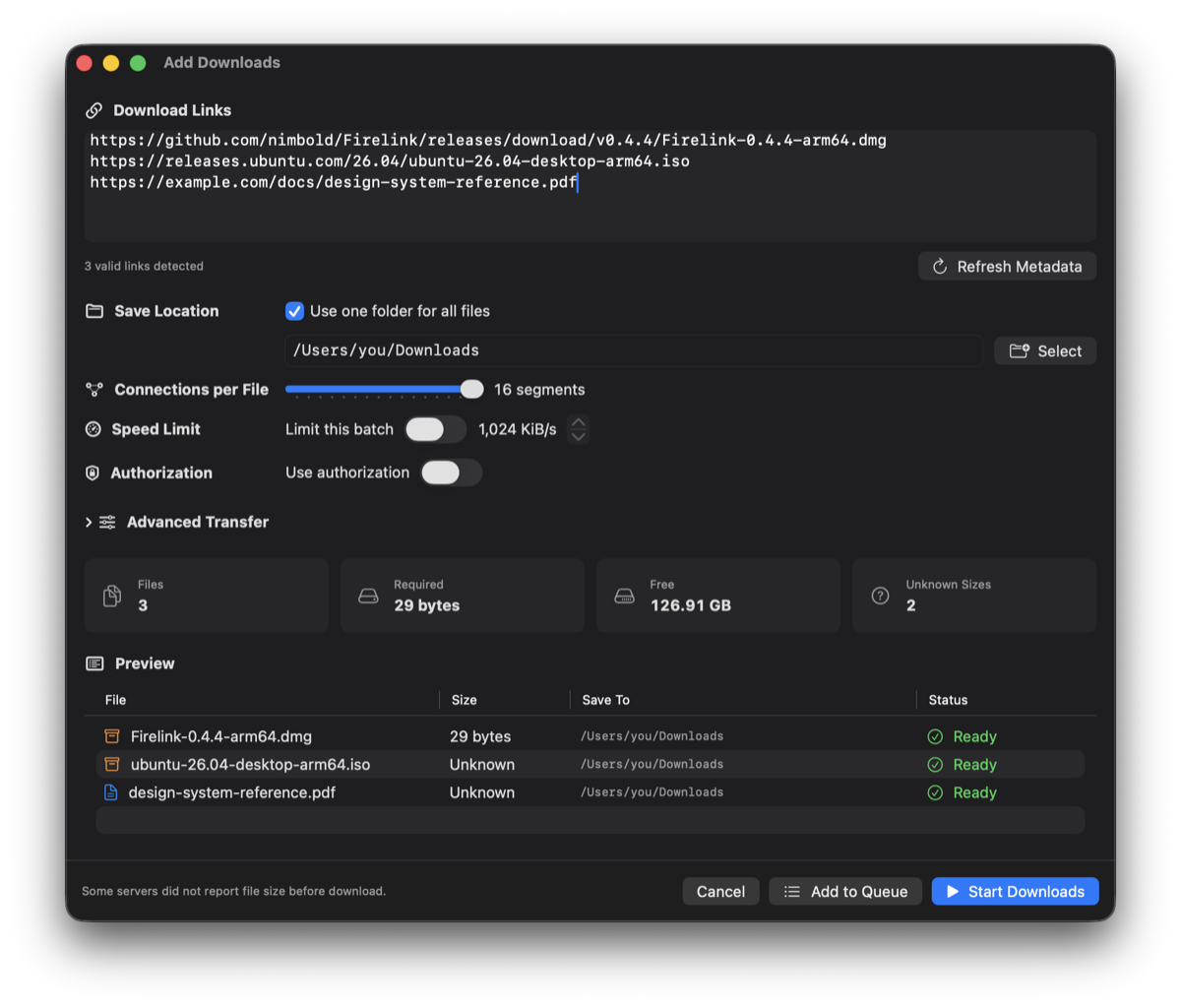Click the Ready checkmark icon for design-system-reference row

click(935, 792)
